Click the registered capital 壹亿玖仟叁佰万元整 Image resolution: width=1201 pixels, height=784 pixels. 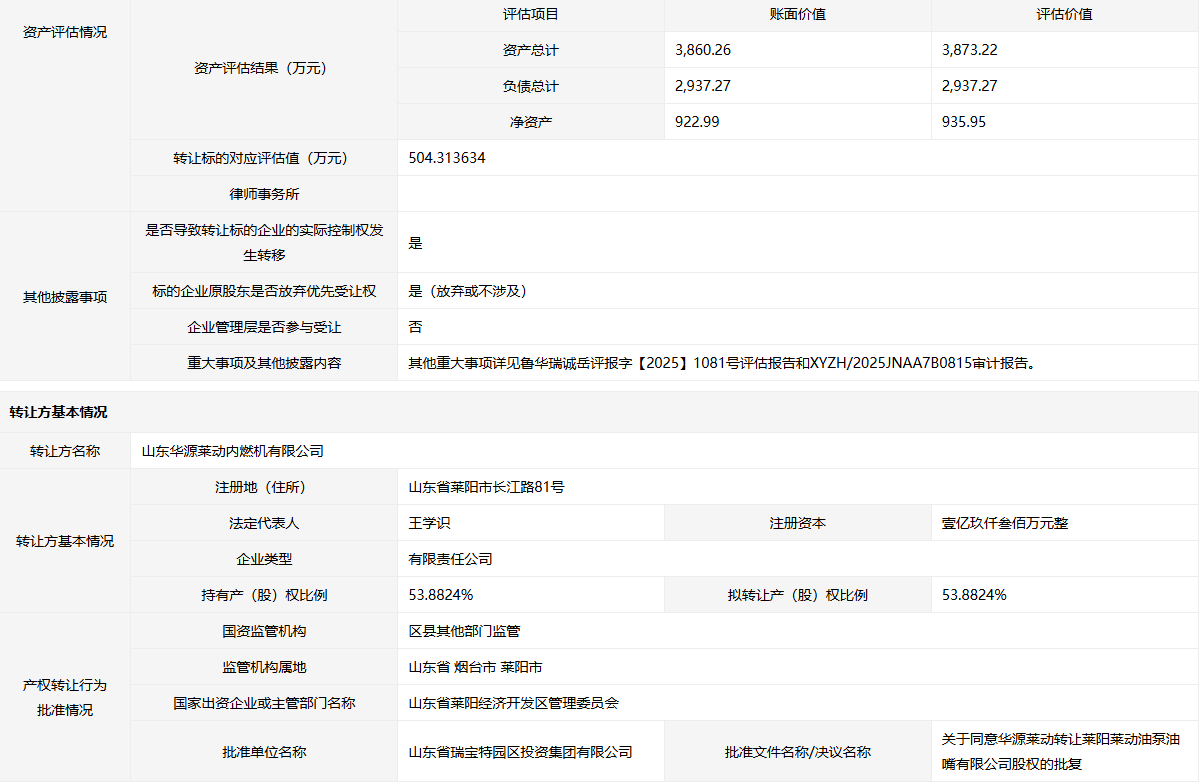1005,523
